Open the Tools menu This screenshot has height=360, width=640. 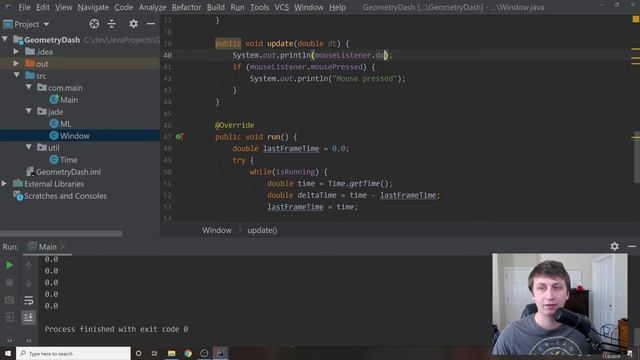point(260,7)
